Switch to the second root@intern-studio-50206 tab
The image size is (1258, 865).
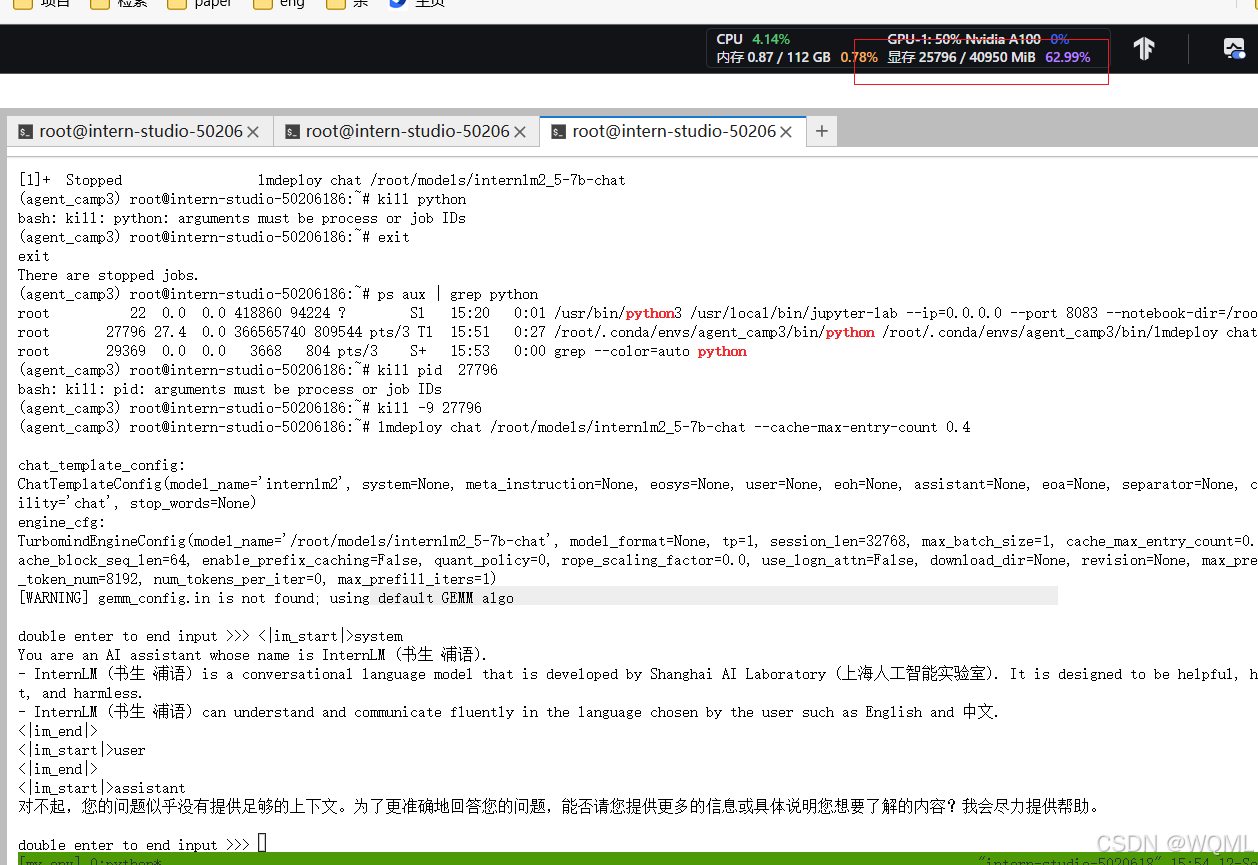pyautogui.click(x=401, y=131)
